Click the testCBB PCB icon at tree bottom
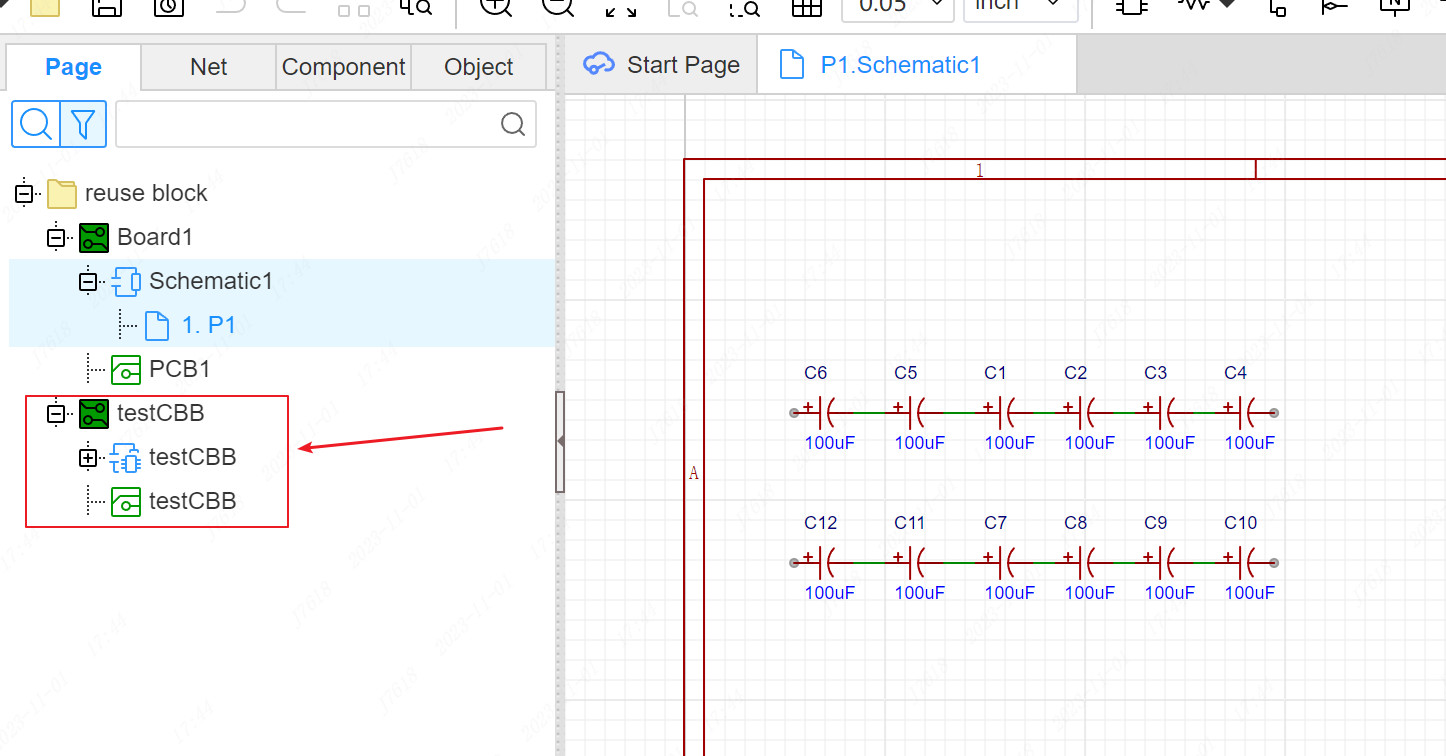1446x756 pixels. tap(126, 501)
